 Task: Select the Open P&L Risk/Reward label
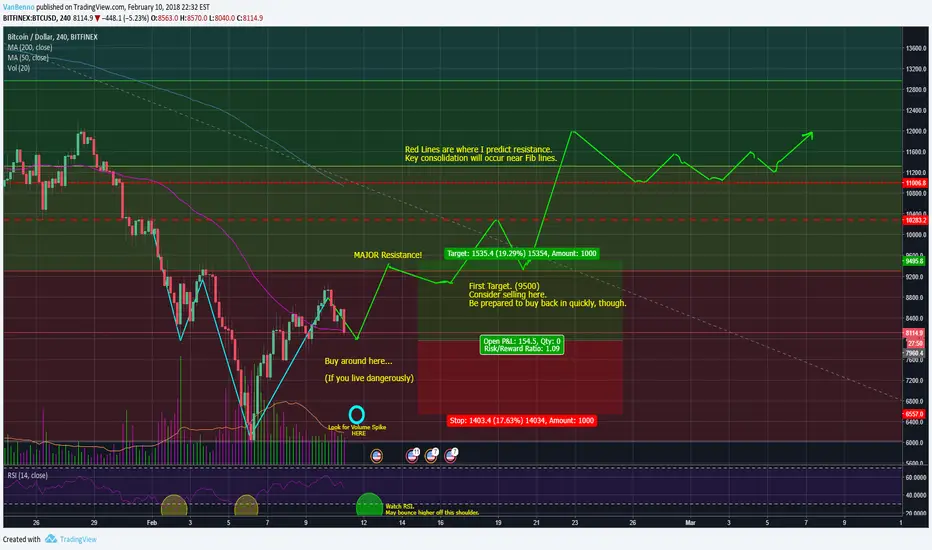coord(521,345)
